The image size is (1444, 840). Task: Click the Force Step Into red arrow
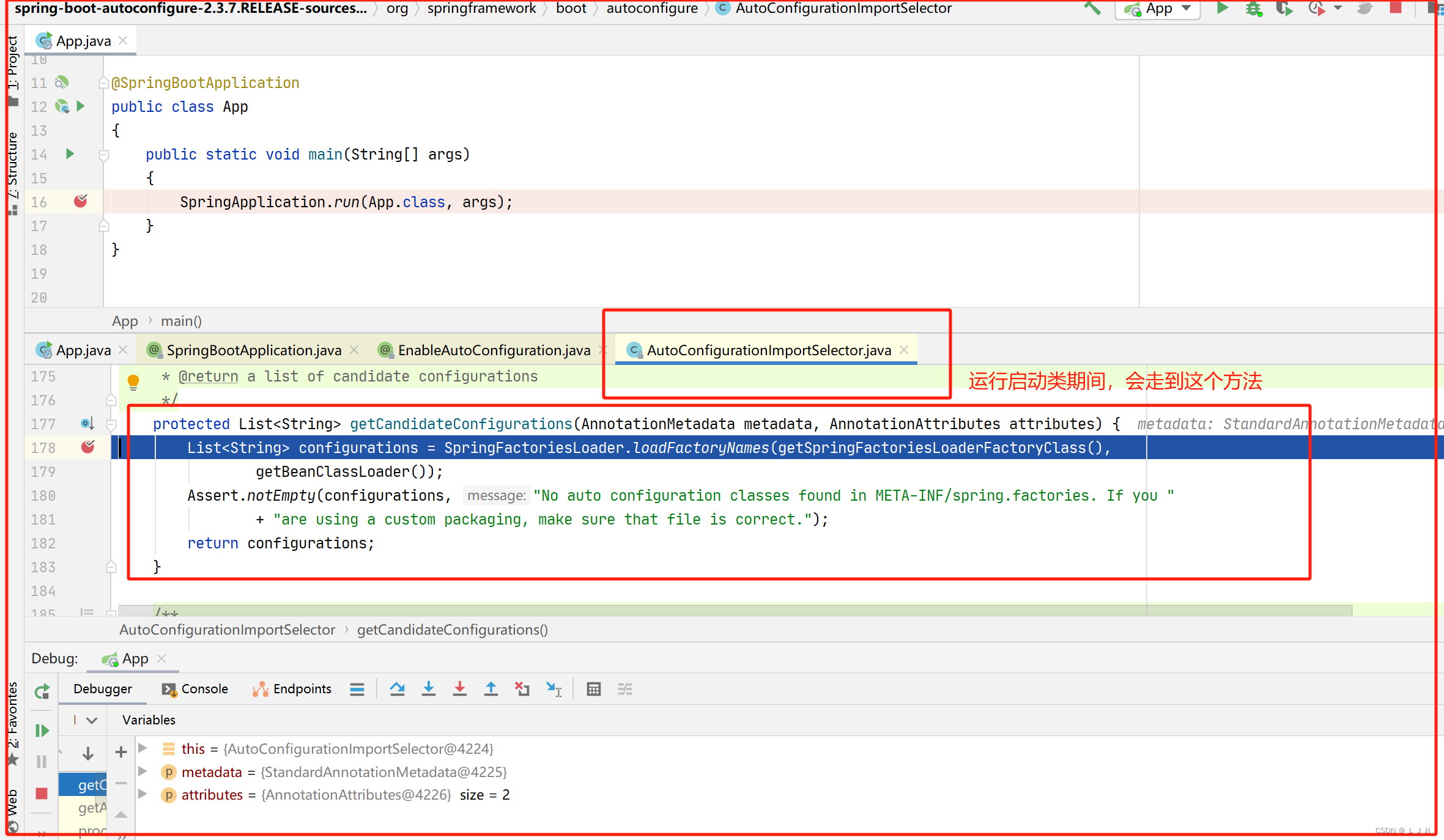[x=460, y=690]
